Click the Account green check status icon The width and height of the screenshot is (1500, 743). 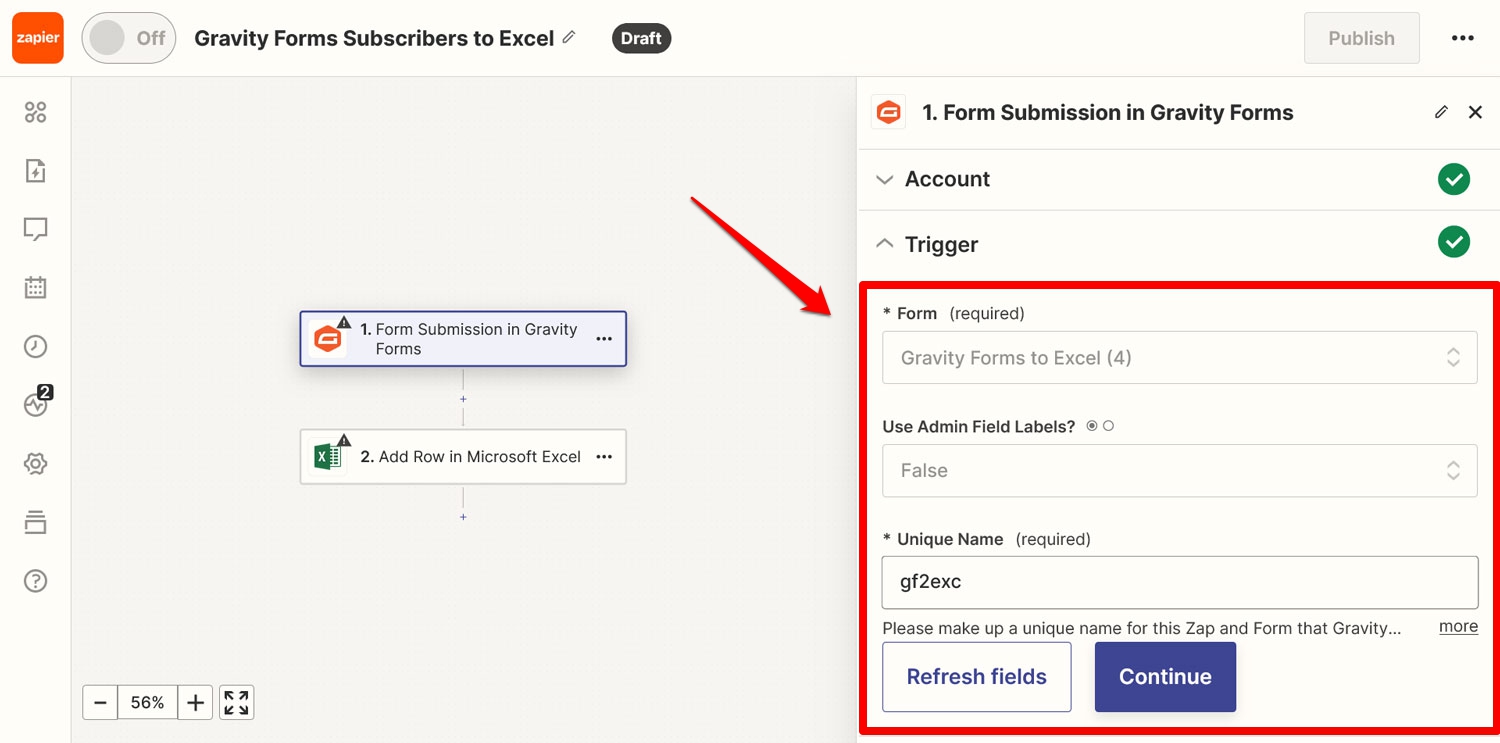pos(1454,180)
